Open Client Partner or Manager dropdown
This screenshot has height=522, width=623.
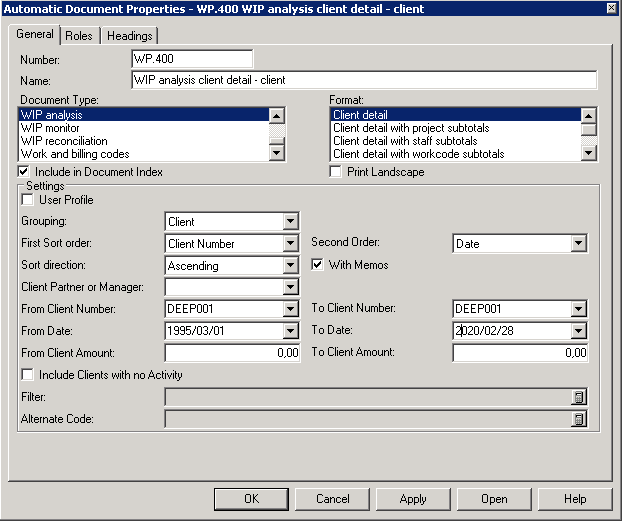290,288
